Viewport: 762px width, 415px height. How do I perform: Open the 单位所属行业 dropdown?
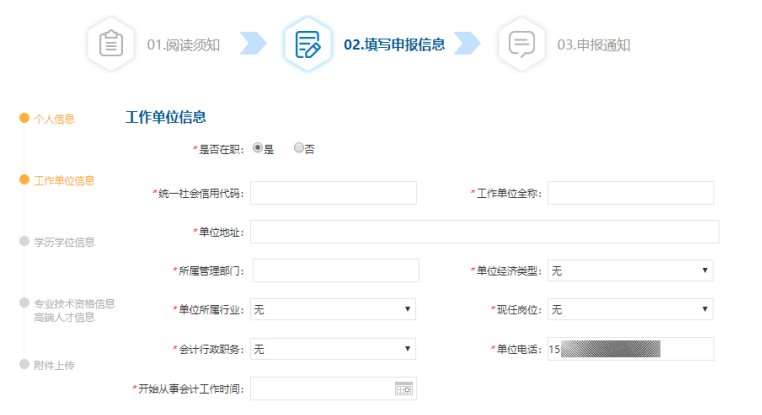(x=333, y=310)
